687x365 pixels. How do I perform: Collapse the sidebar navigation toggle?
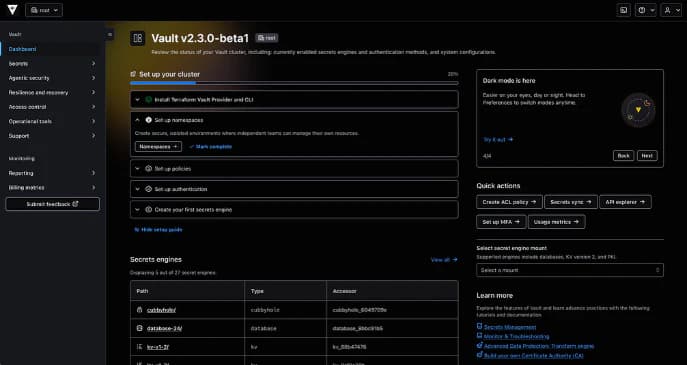pos(110,35)
